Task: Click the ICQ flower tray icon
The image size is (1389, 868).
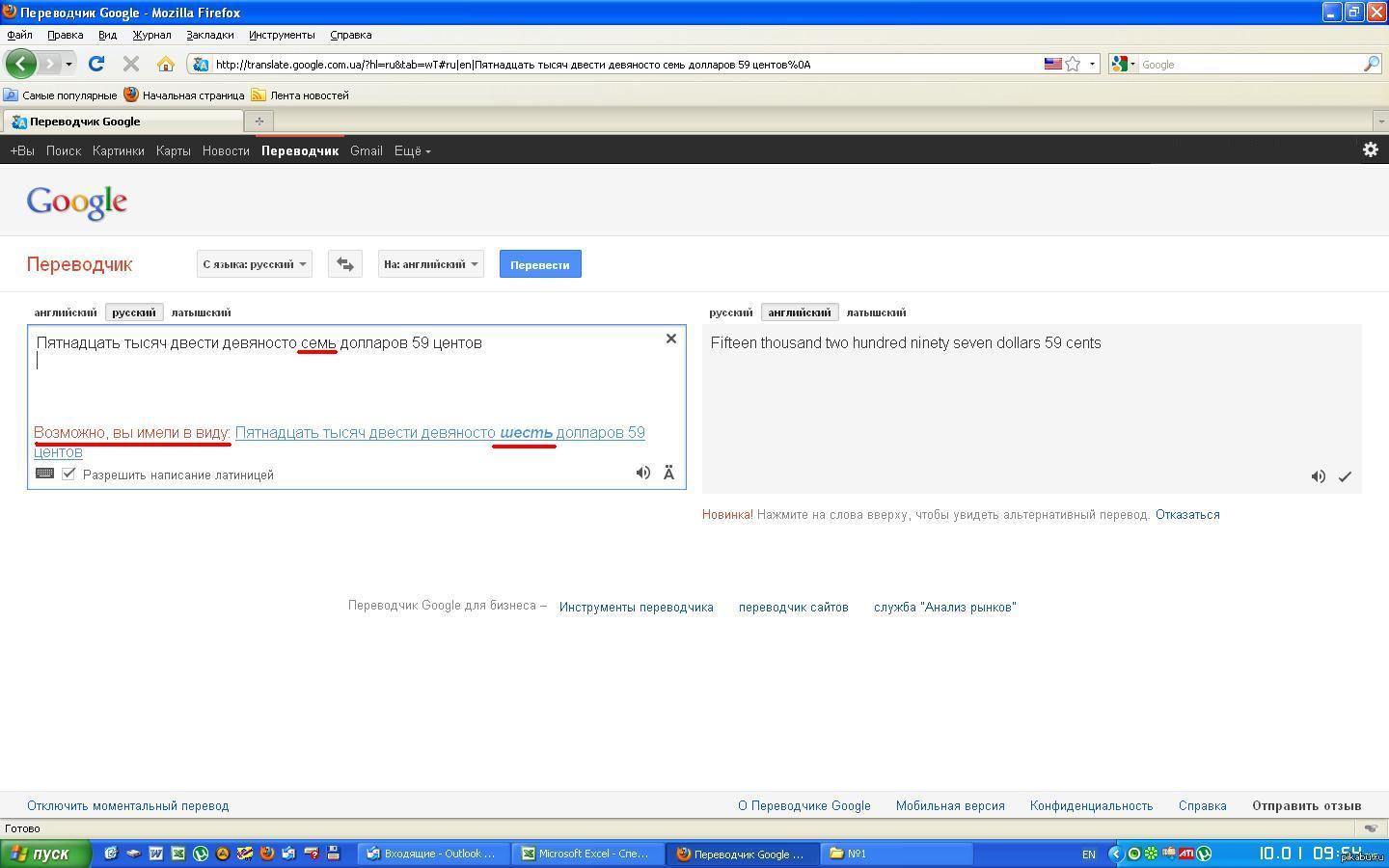Action: (x=1151, y=854)
